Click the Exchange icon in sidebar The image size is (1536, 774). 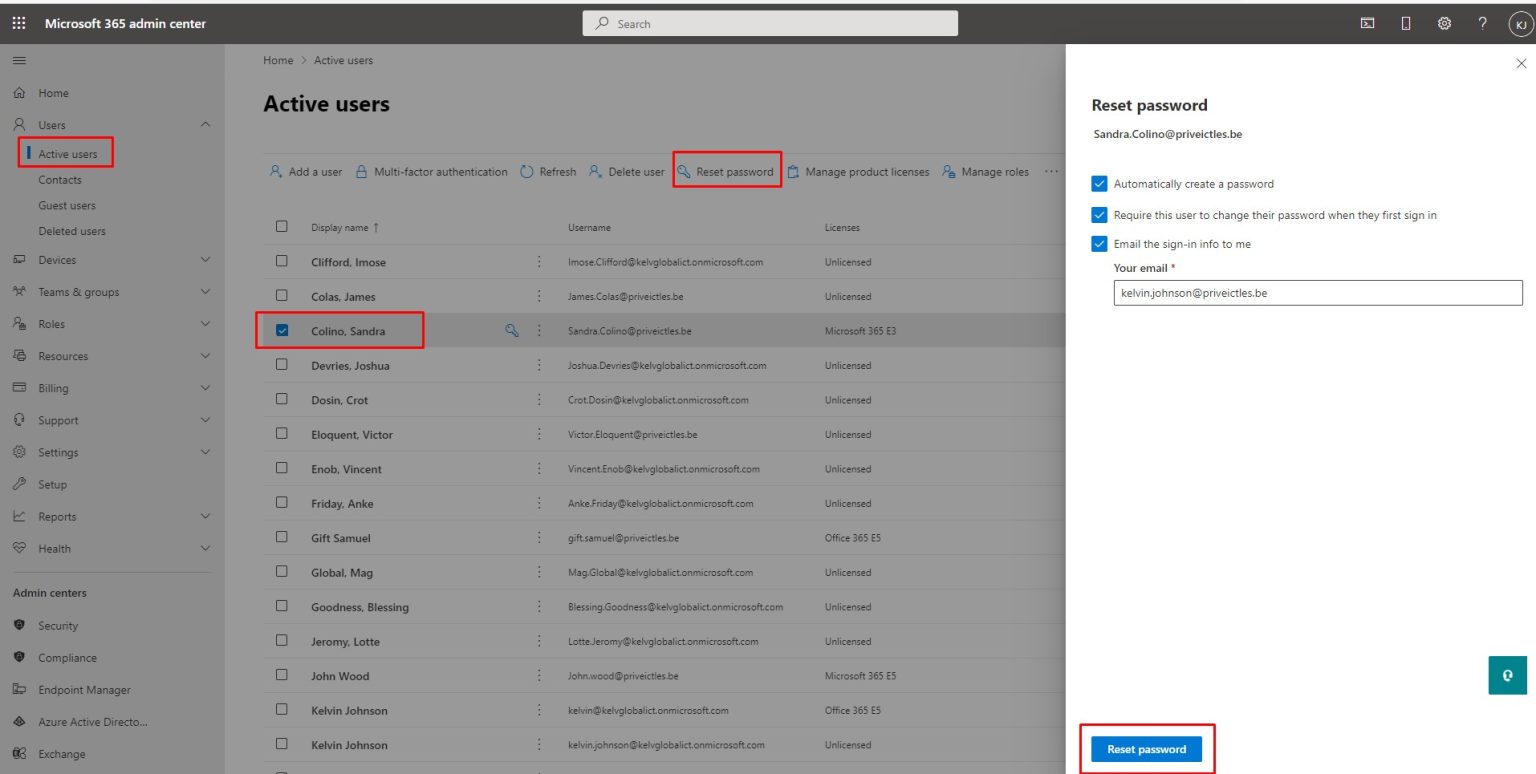tap(19, 754)
